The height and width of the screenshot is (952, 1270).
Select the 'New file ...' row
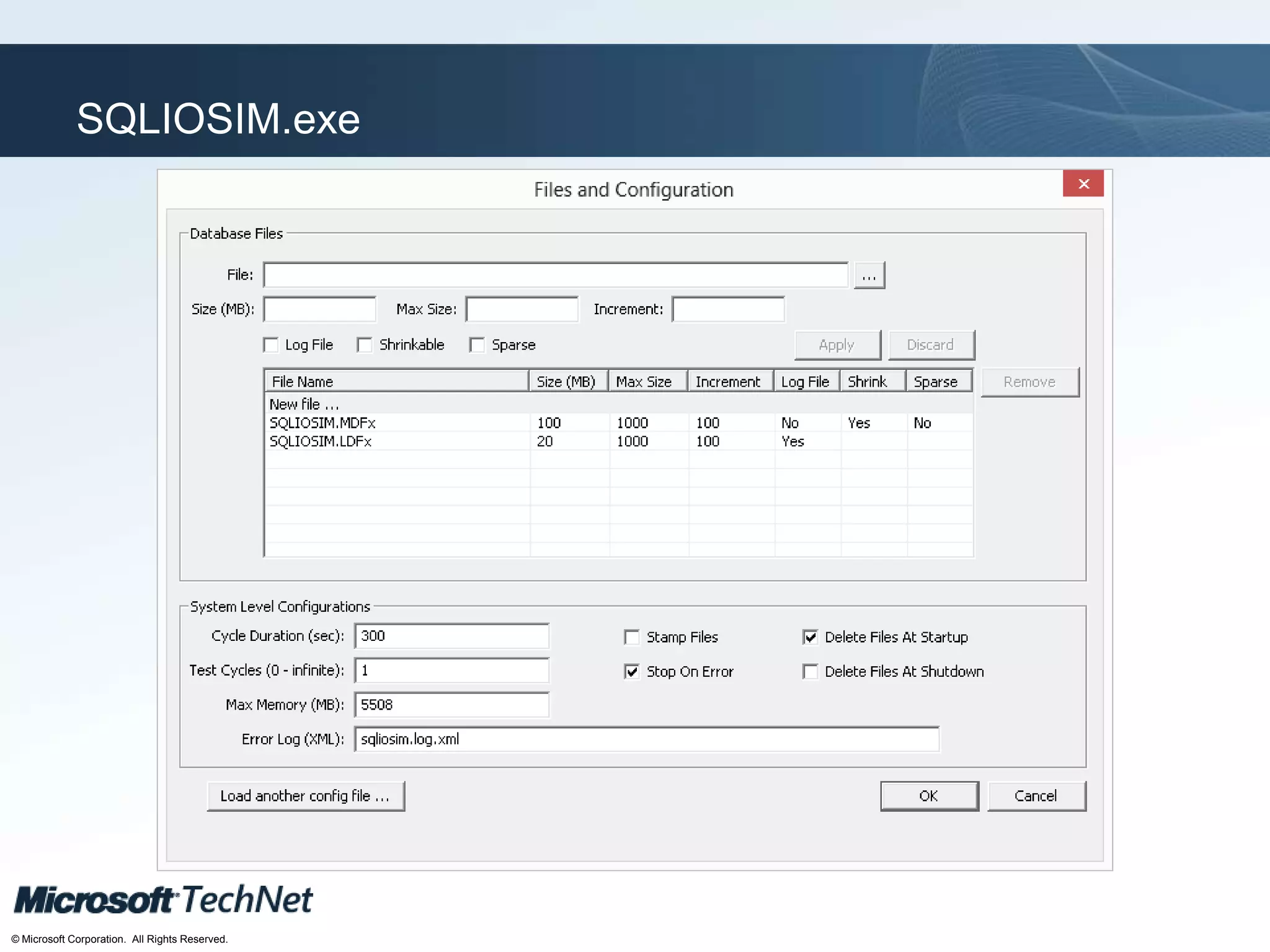tap(619, 404)
